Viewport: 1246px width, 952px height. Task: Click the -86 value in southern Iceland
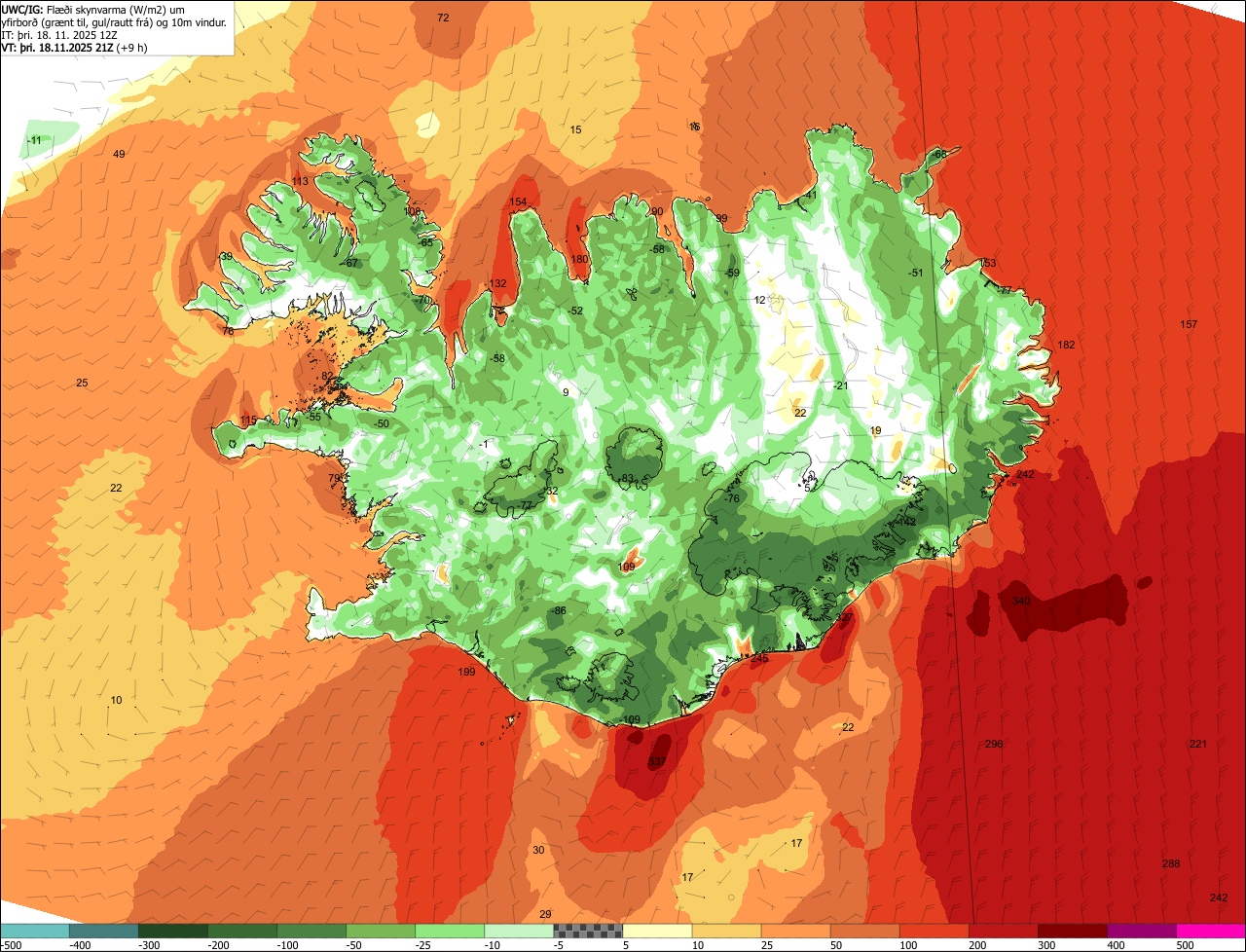tap(559, 611)
